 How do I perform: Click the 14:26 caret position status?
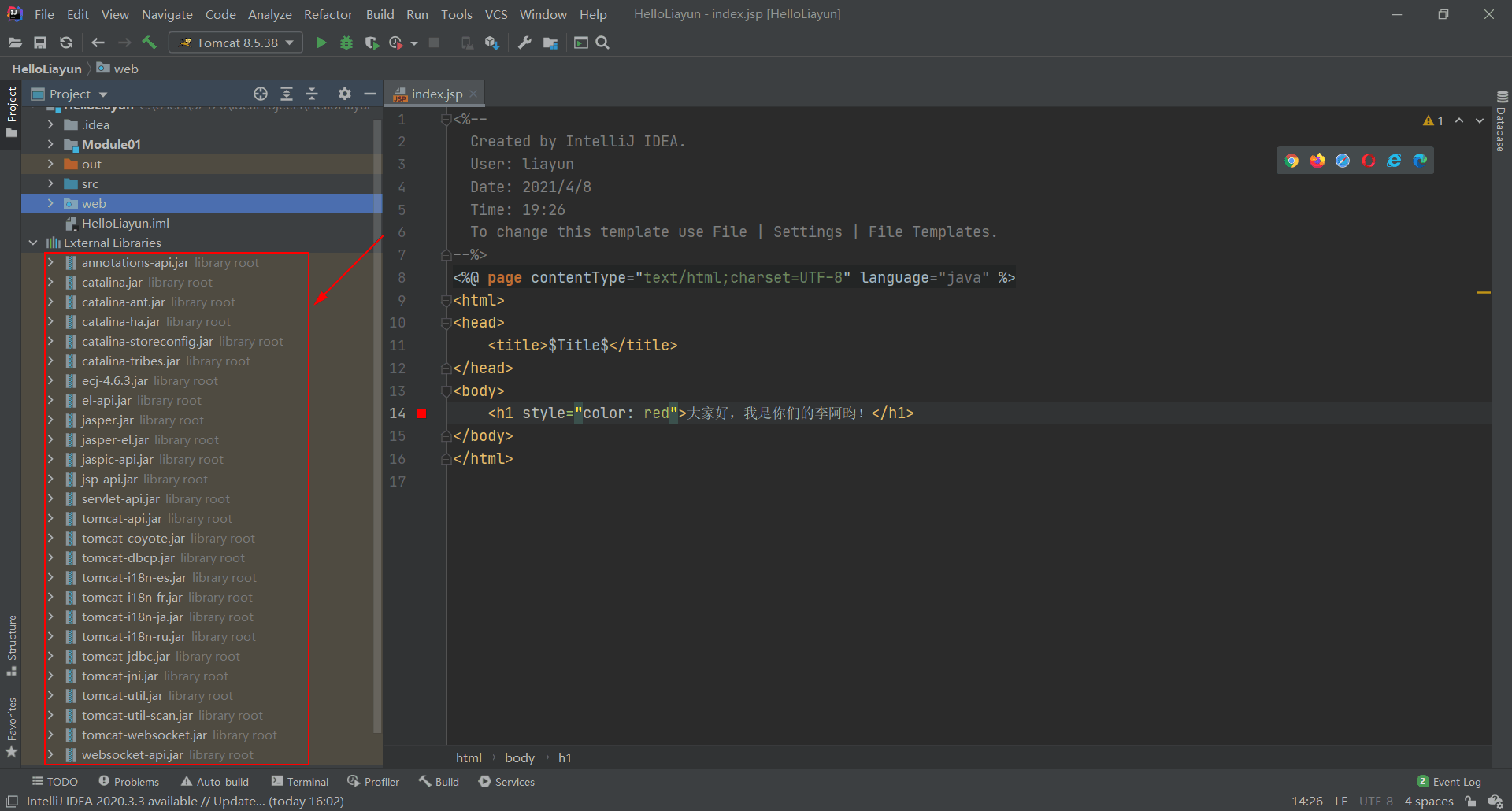tap(1307, 801)
